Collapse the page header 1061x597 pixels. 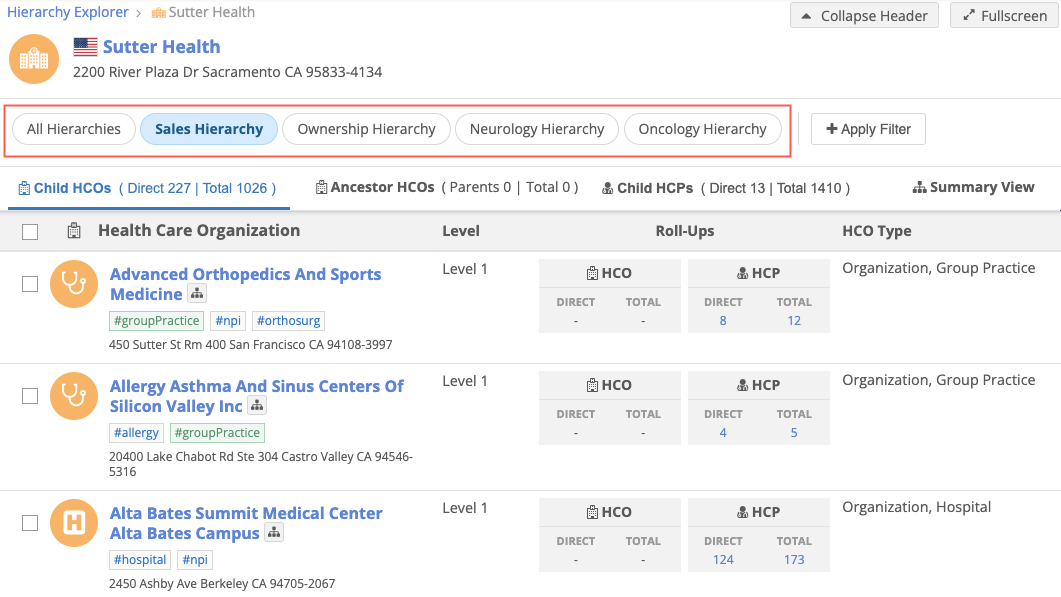click(x=864, y=16)
